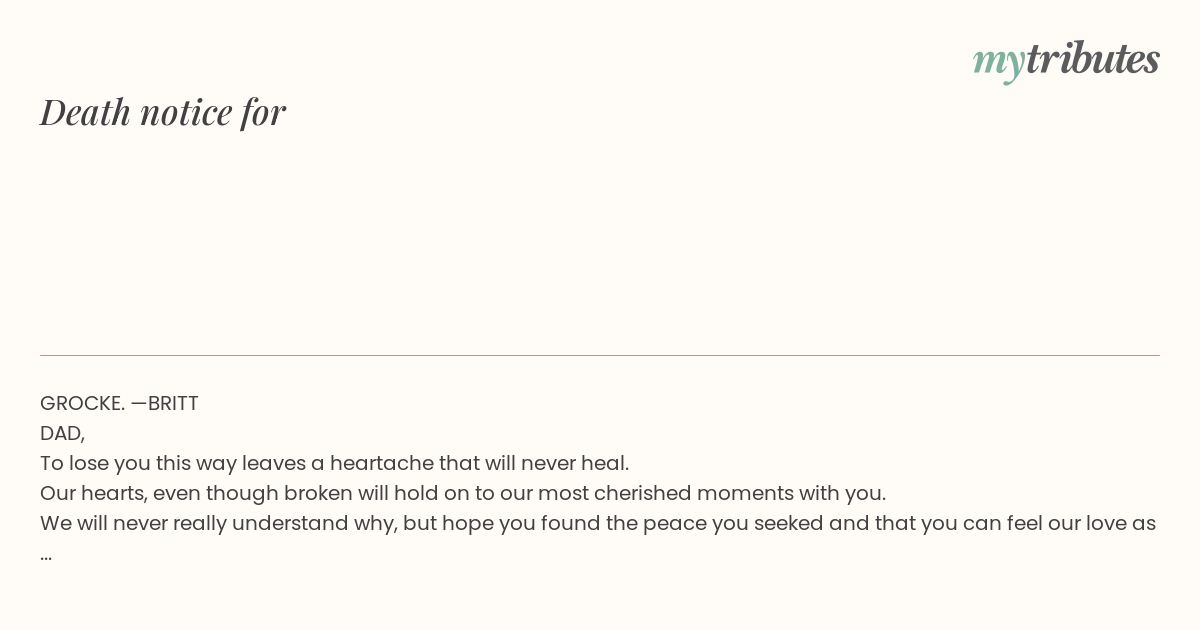Click the "DAD," salutation line
This screenshot has height=630, width=1200.
62,434
